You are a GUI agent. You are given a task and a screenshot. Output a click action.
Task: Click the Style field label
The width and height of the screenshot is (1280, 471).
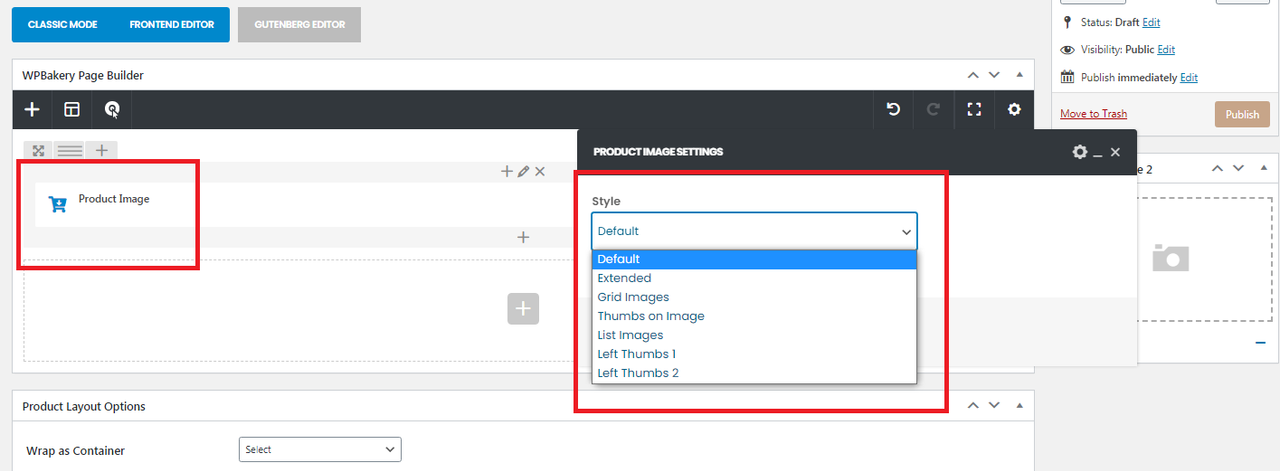tap(606, 201)
